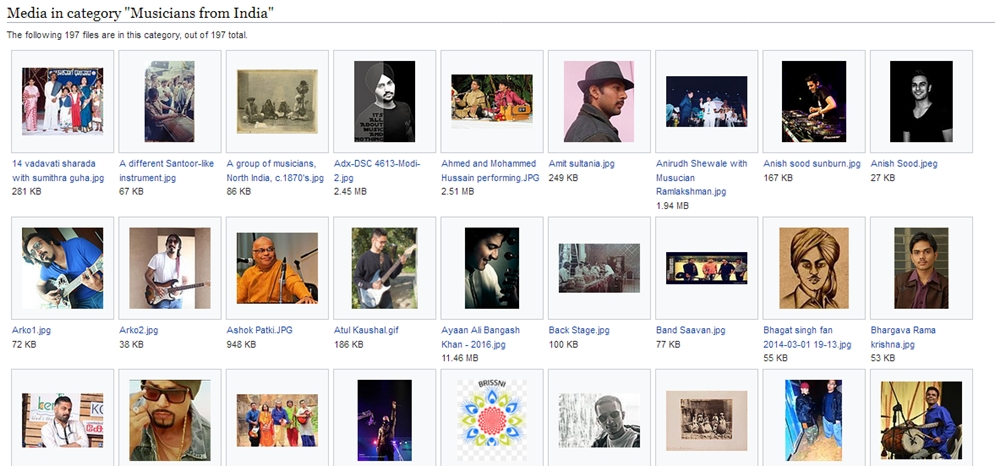The image size is (1000, 466).
Task: Click the Santoor-like instrument image thumbnail
Action: [169, 101]
